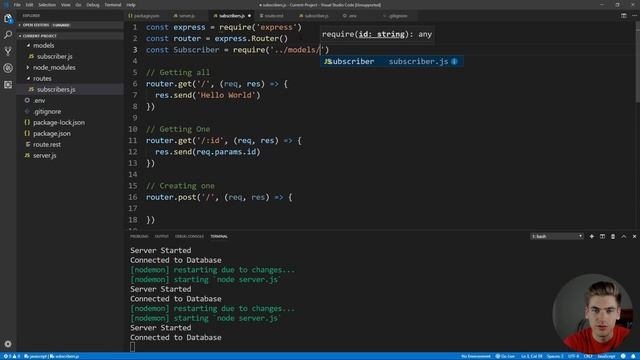Close the terminal panel
The width and height of the screenshot is (640, 360).
pos(634,236)
